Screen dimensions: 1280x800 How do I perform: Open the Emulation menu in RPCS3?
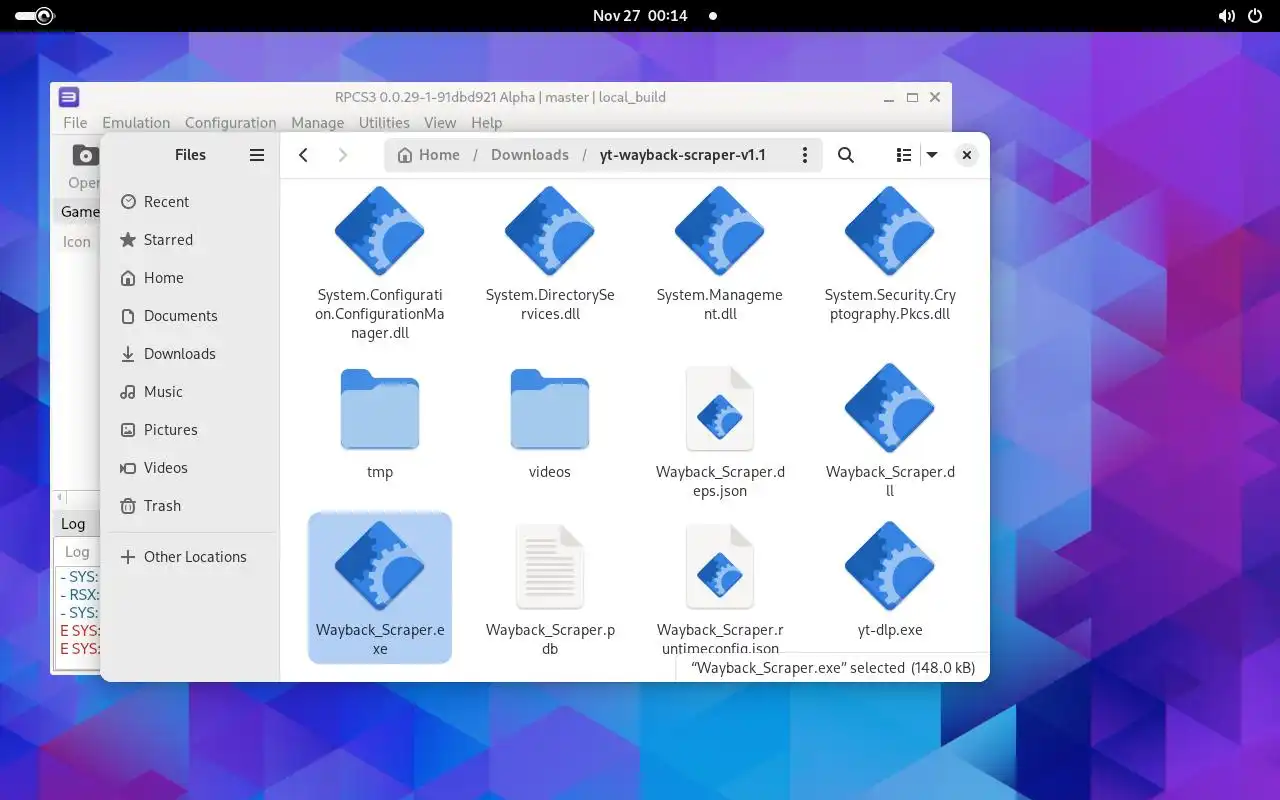136,123
